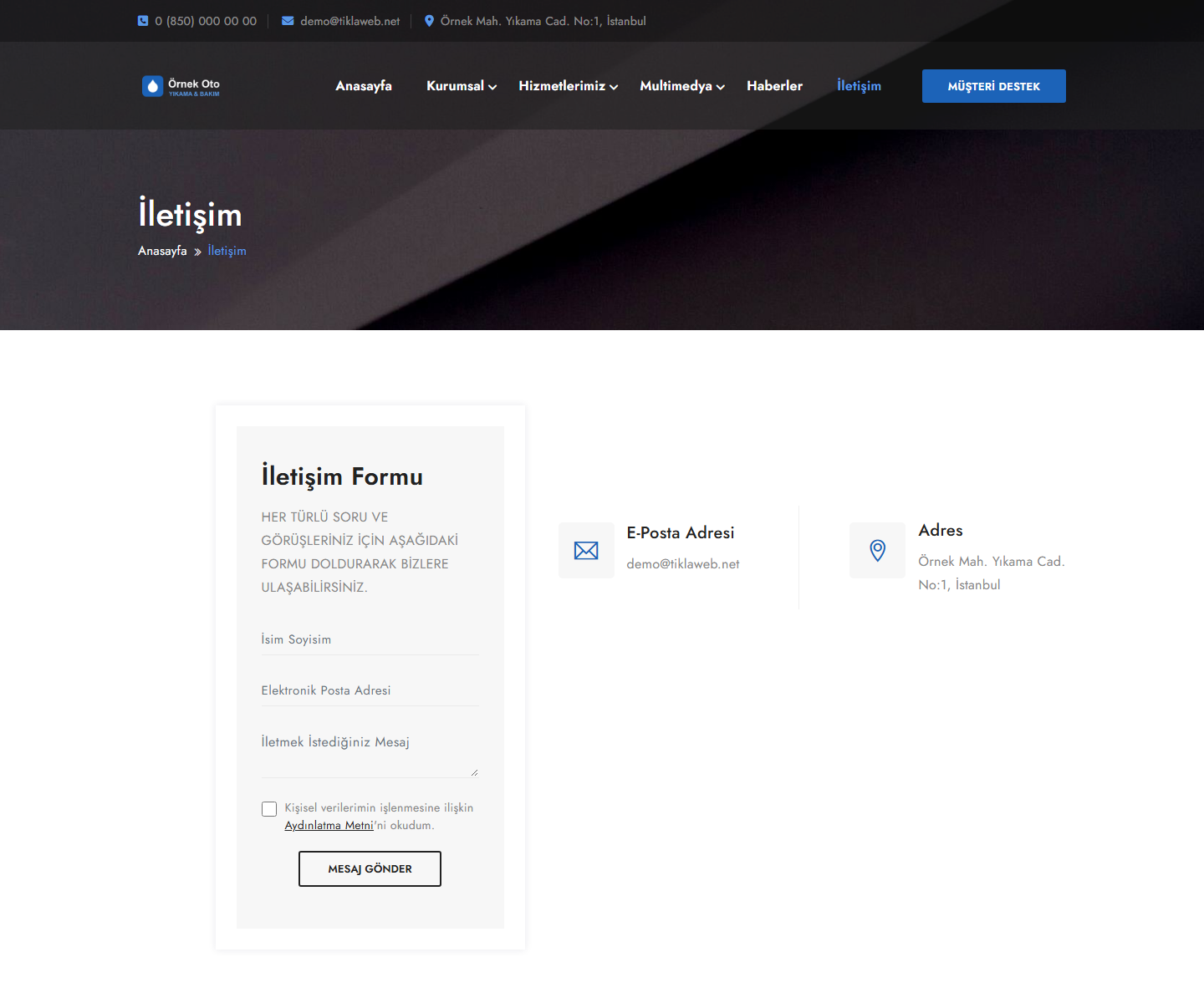Expand the Kurumsal dropdown menu

click(462, 86)
